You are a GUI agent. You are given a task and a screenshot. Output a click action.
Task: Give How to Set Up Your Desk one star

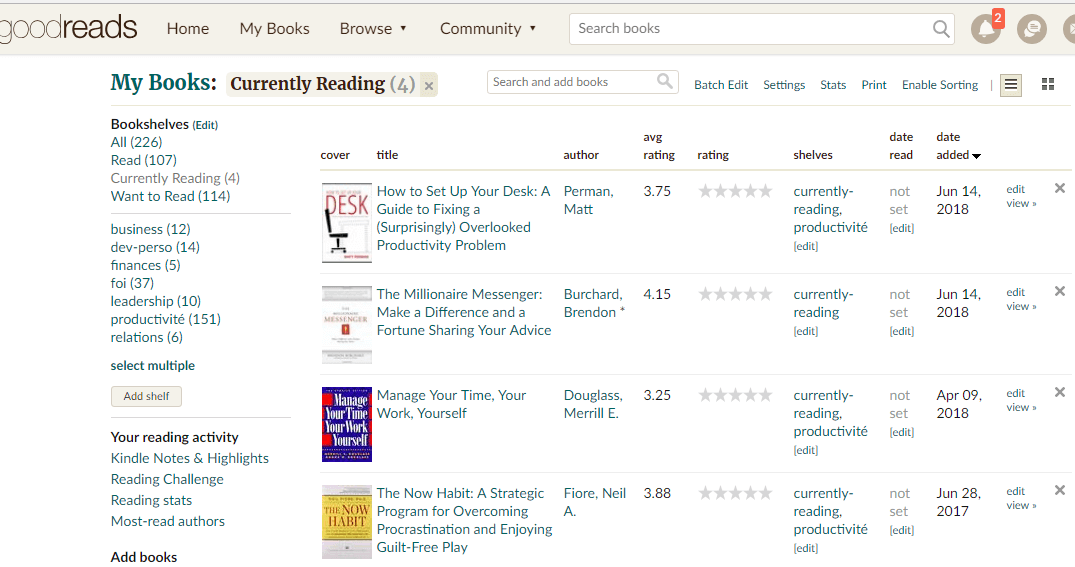coord(705,191)
